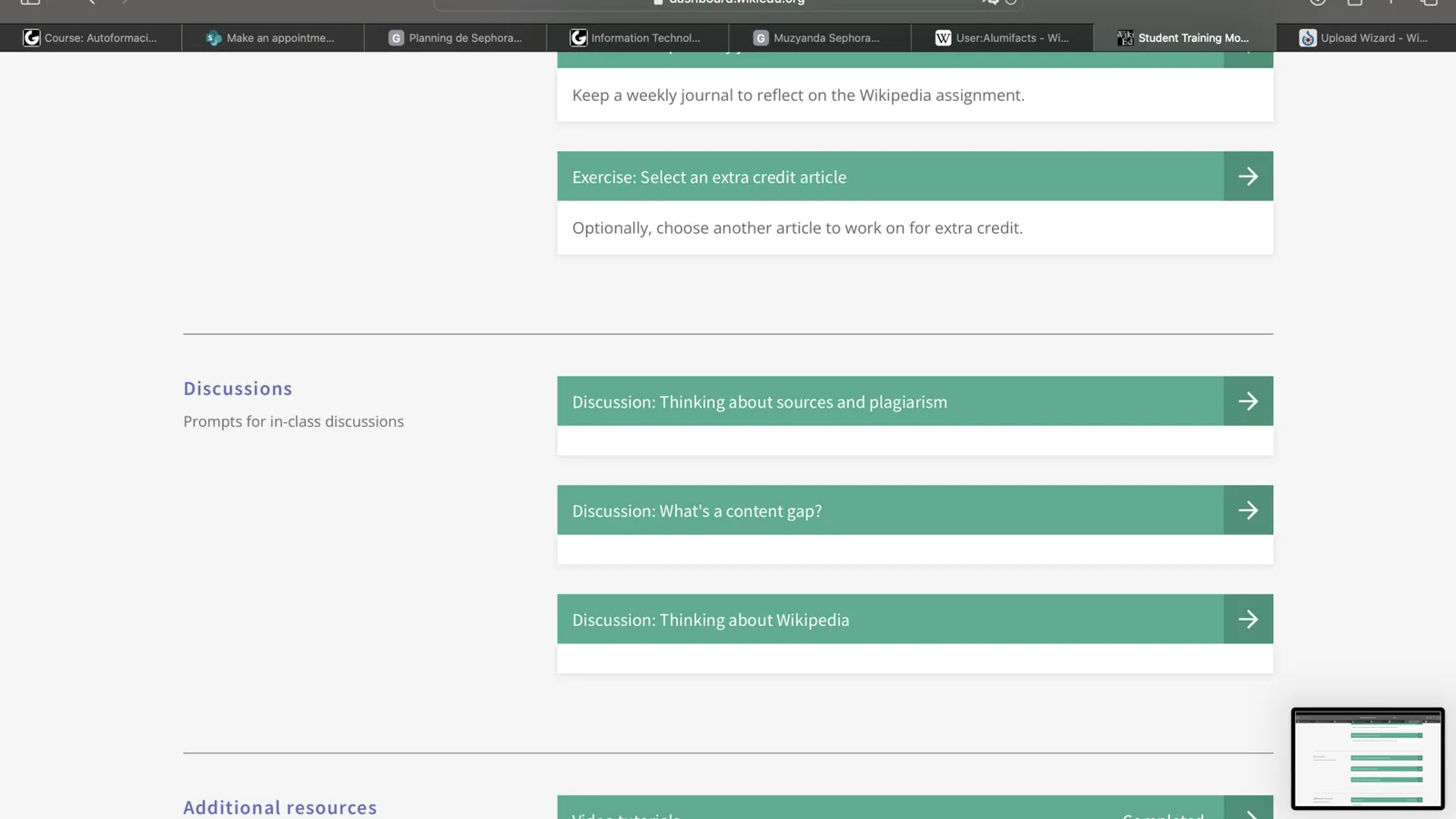Click text 'Prompts for in-class discussions'

click(x=293, y=421)
